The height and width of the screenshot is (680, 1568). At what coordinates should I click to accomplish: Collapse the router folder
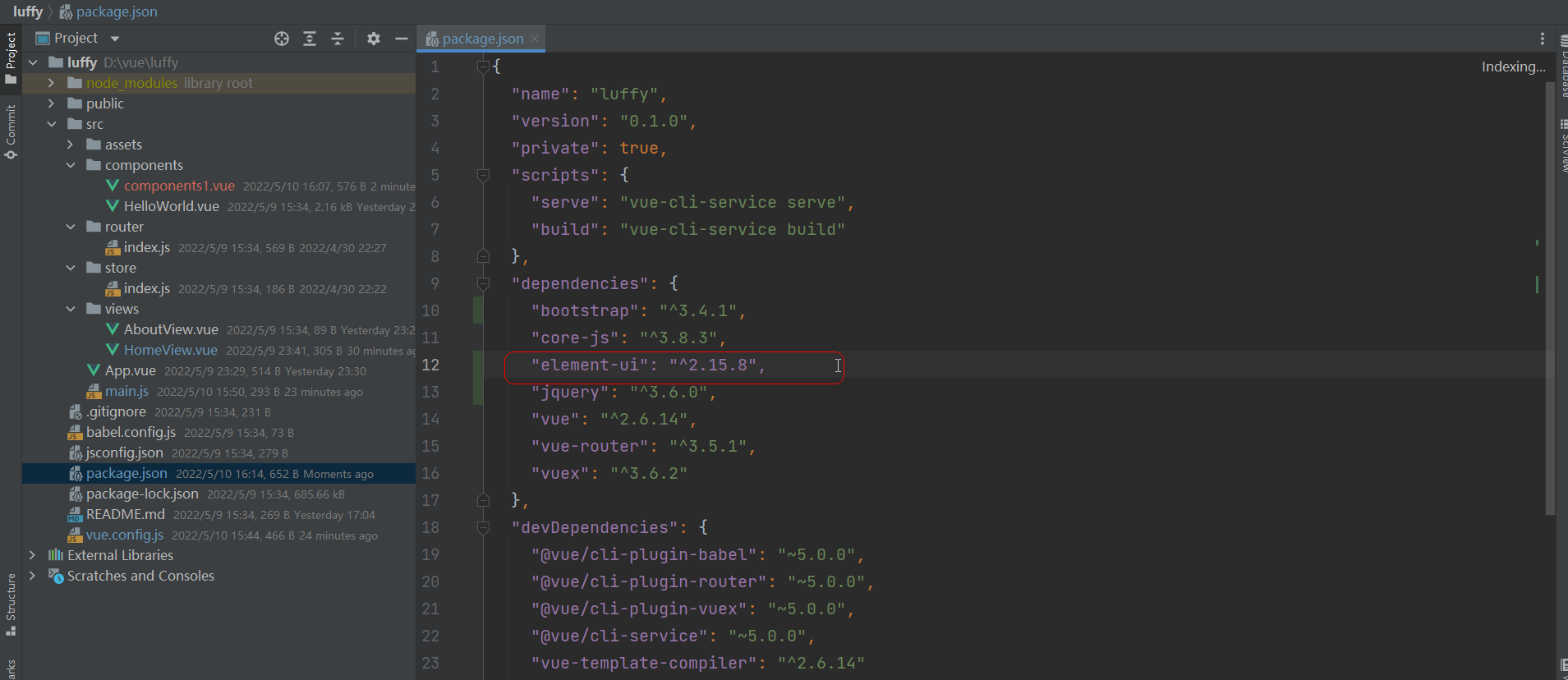(x=70, y=227)
